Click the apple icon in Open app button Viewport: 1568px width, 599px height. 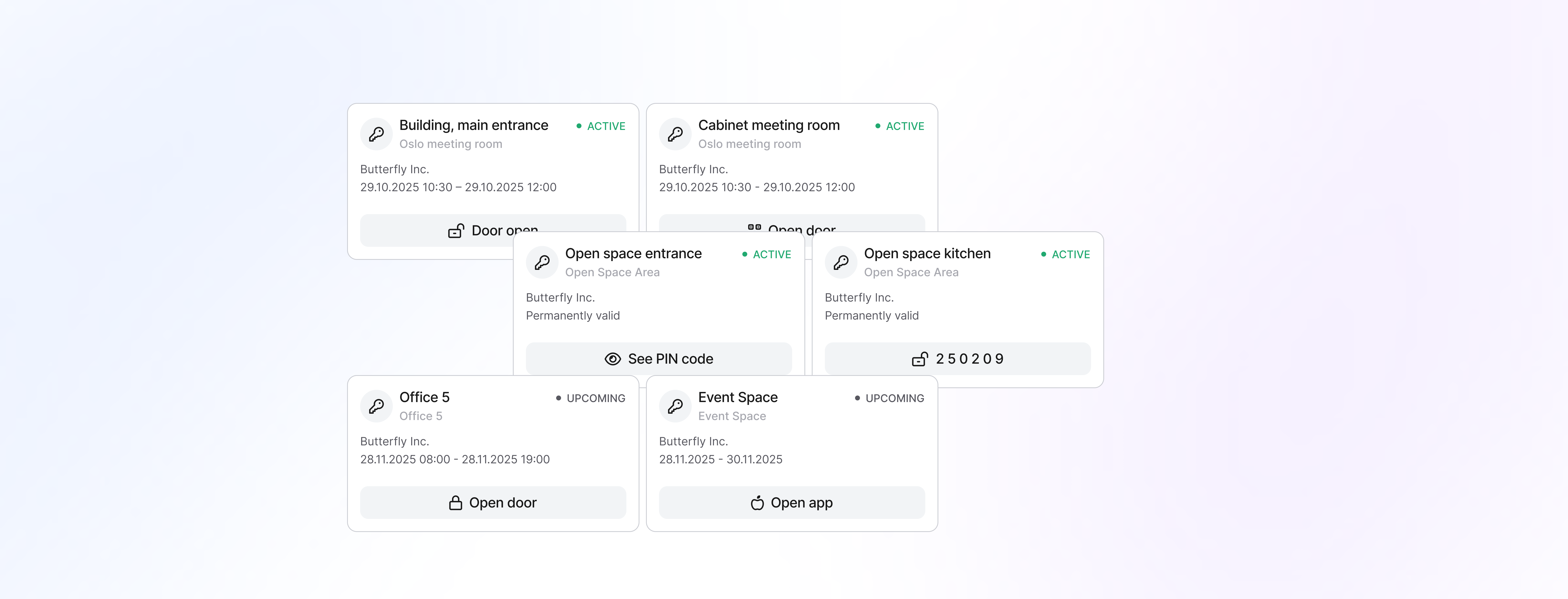(x=757, y=503)
